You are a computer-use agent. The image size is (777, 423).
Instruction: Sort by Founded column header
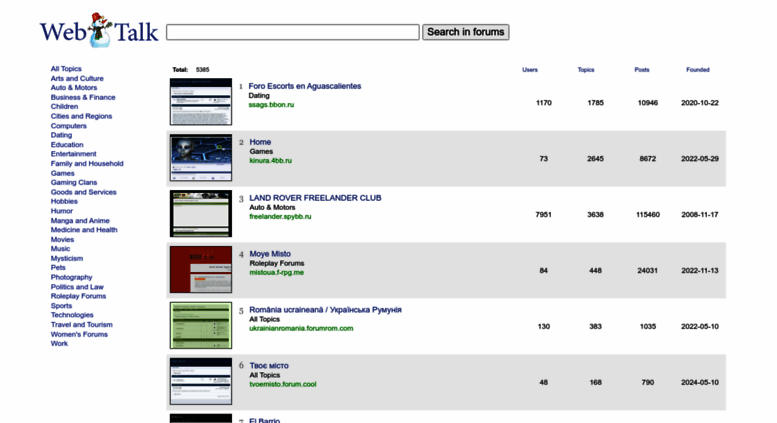point(698,70)
